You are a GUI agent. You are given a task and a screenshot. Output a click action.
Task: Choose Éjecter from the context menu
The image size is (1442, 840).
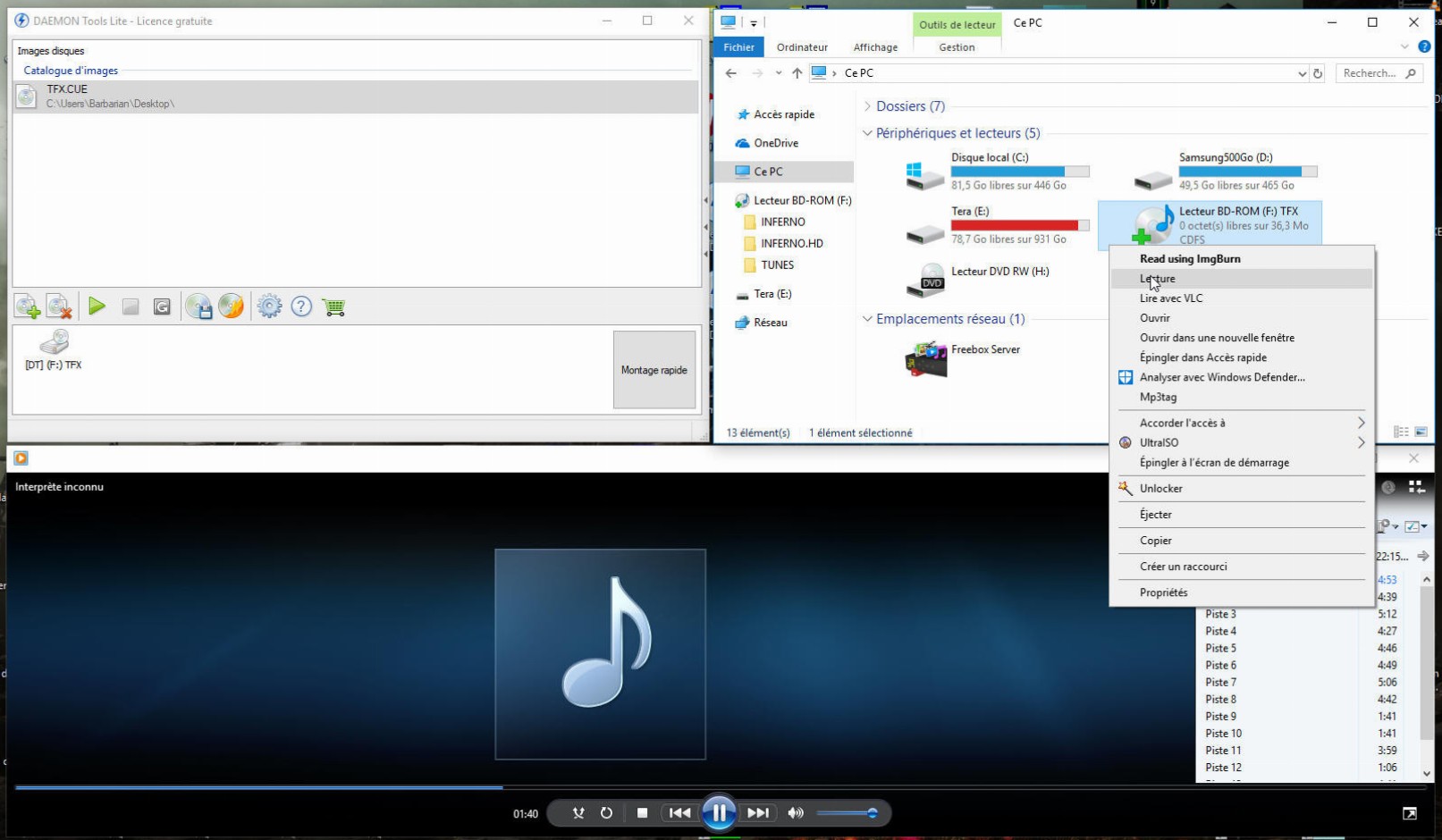(1156, 515)
